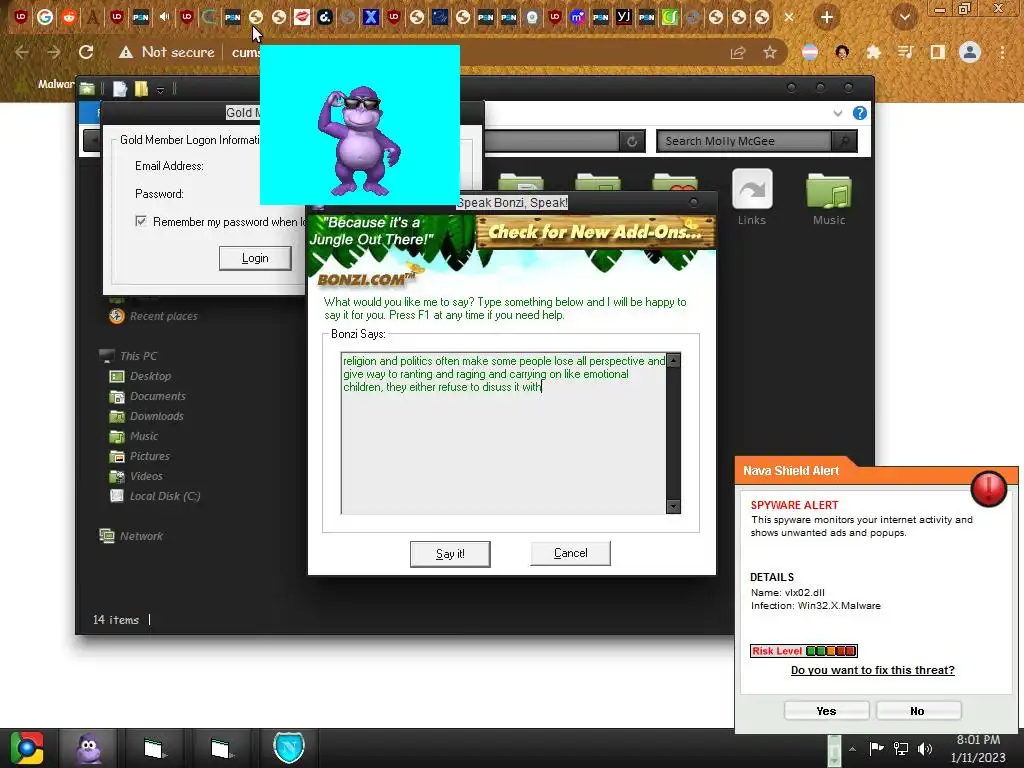
Task: Go back to the previous page
Action: tap(22, 52)
